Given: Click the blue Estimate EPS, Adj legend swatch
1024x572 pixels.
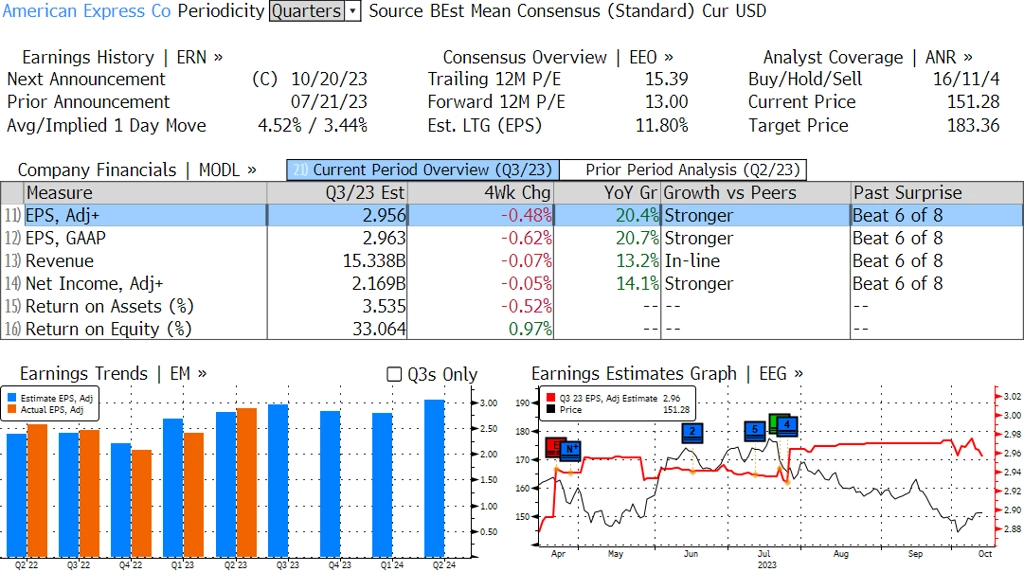Looking at the screenshot, I should pyautogui.click(x=12, y=398).
